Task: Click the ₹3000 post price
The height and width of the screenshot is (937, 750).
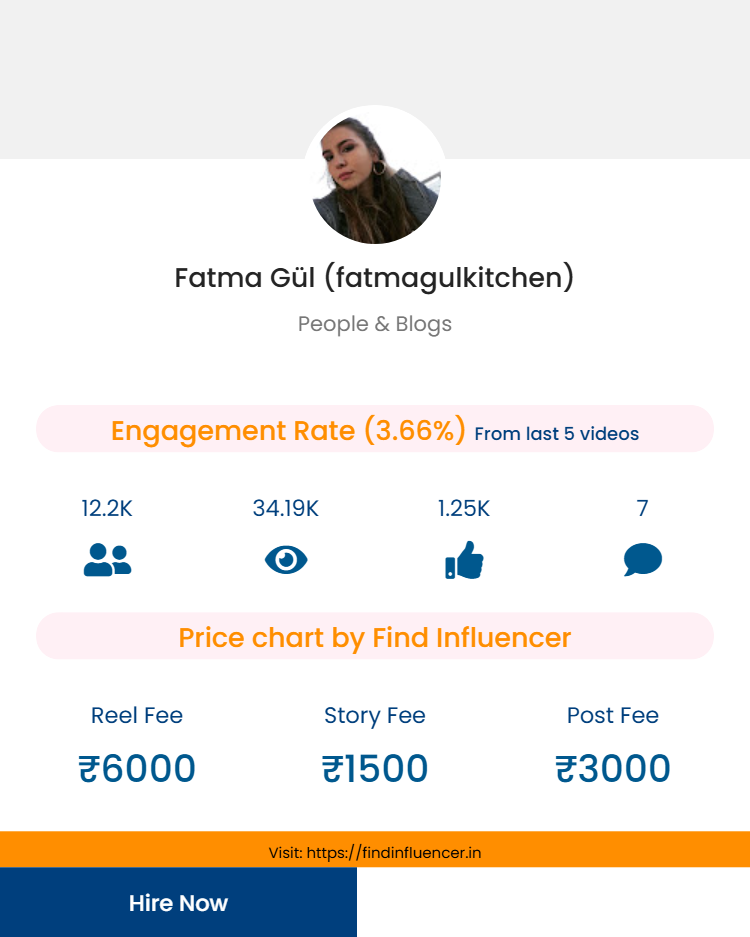Action: 613,769
